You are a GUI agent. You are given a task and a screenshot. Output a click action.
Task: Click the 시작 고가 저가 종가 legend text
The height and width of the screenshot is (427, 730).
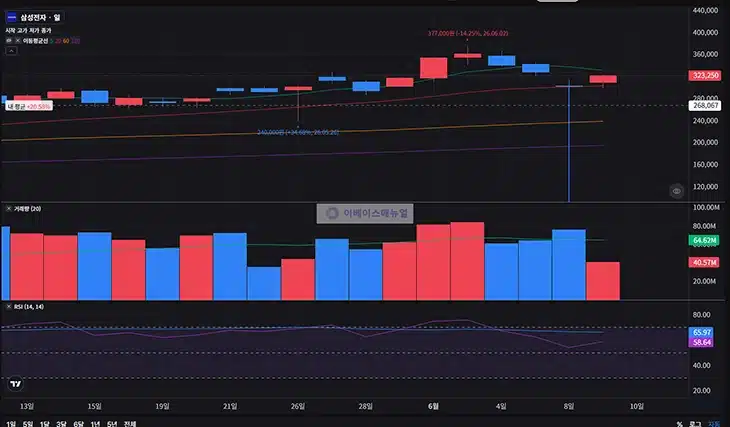[x=28, y=30]
